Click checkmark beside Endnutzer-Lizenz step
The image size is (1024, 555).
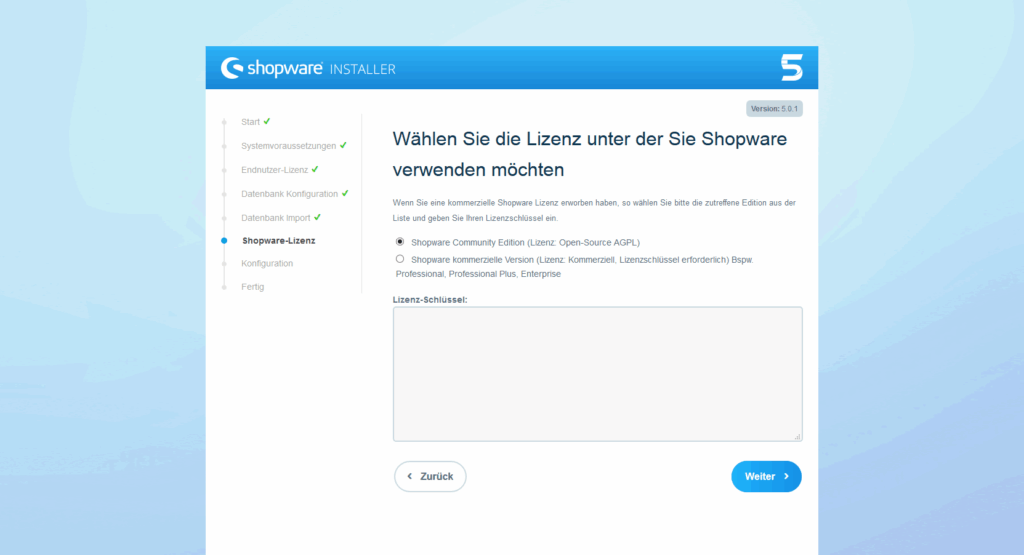coord(315,169)
